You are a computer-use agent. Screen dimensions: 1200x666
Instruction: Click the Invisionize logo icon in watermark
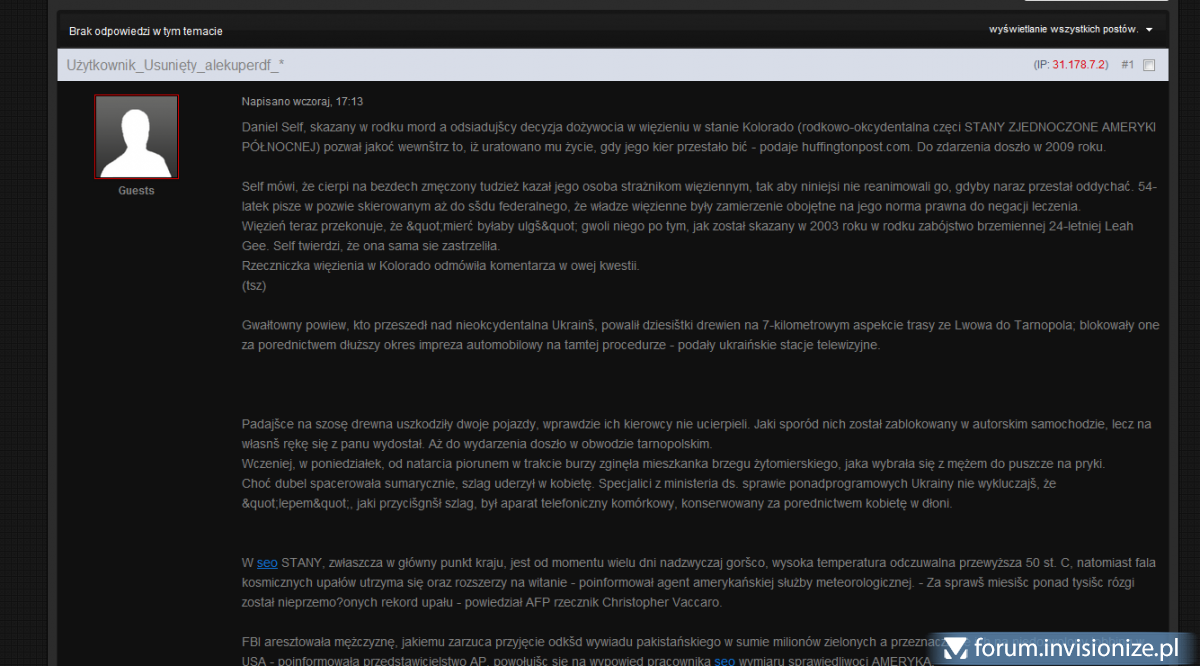point(955,649)
